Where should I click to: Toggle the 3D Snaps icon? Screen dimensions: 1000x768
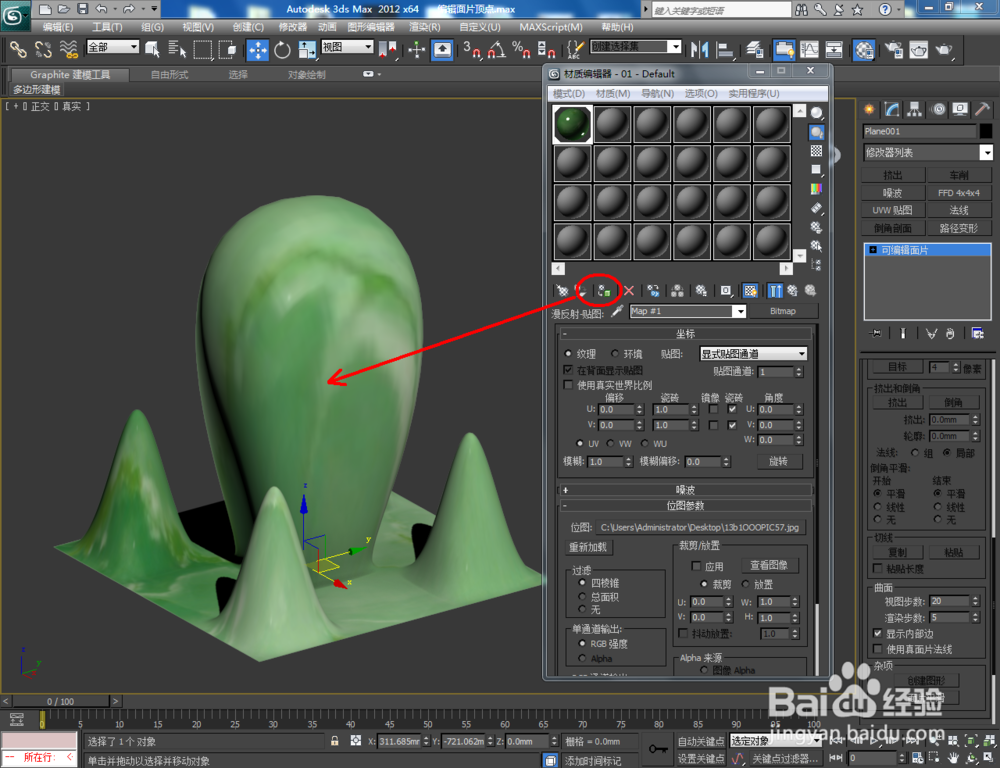(x=471, y=50)
